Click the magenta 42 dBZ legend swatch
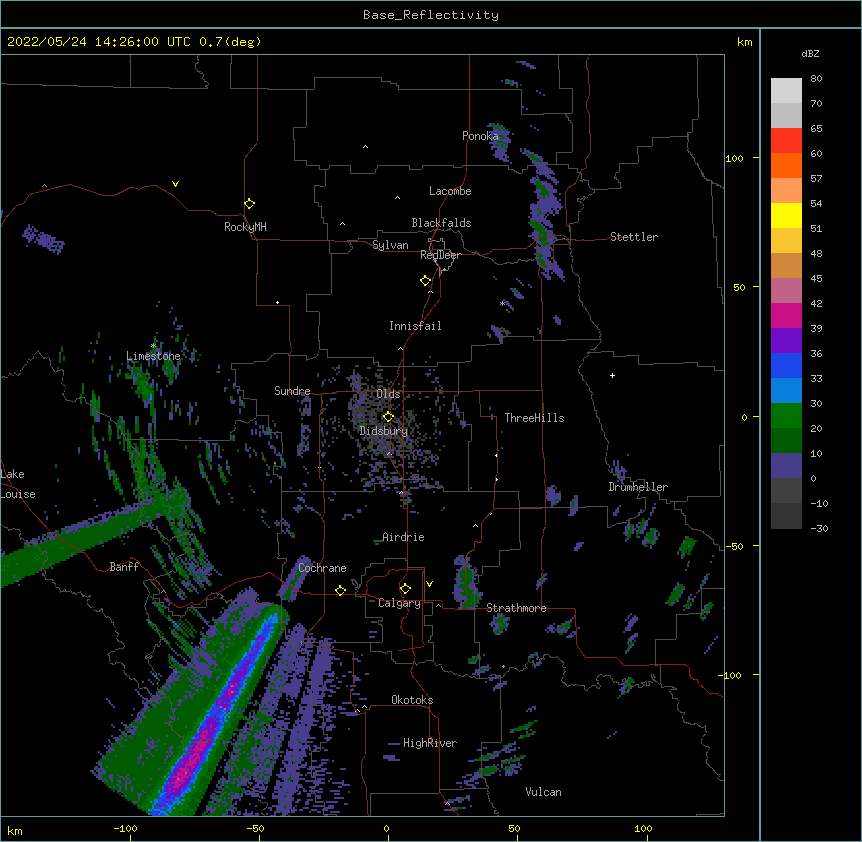The image size is (862, 842). (x=786, y=315)
